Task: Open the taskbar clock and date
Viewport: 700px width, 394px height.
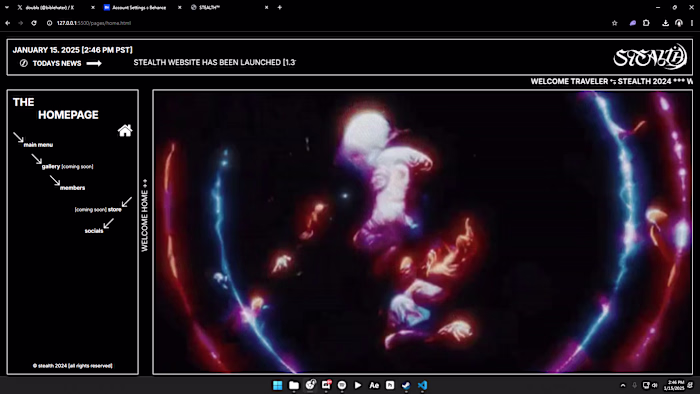Action: tap(675, 385)
